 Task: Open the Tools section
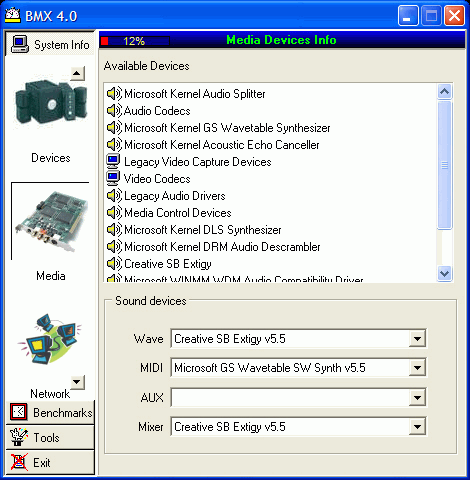[50, 437]
